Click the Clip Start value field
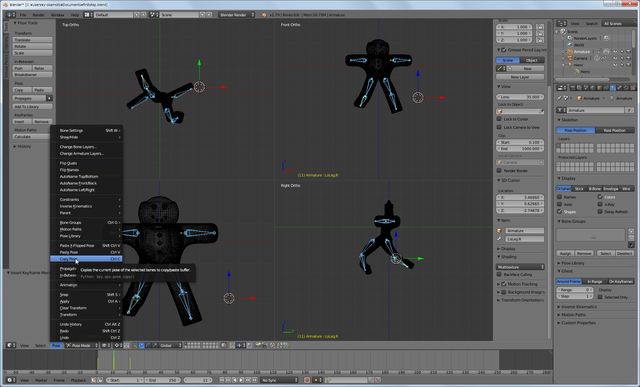This screenshot has width=640, height=387. (520, 142)
